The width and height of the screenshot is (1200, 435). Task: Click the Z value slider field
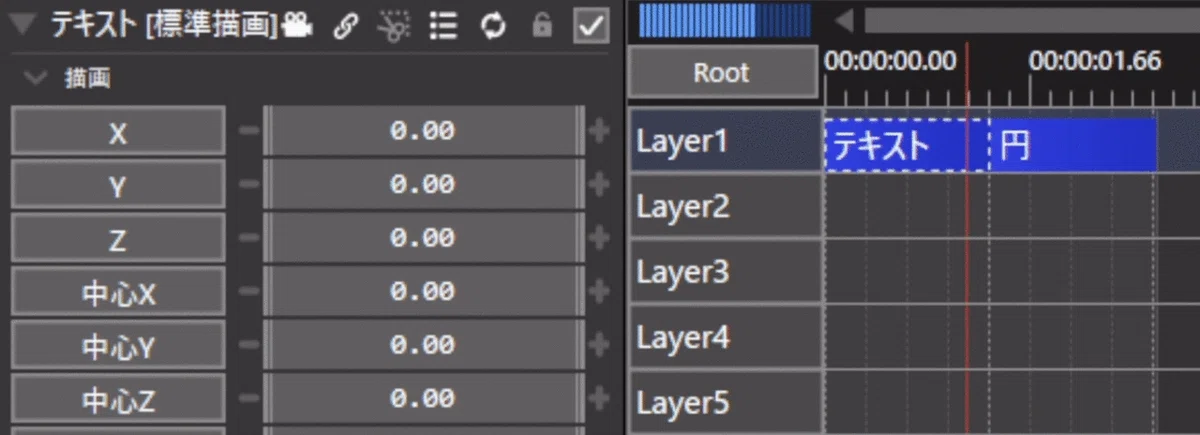pos(424,238)
